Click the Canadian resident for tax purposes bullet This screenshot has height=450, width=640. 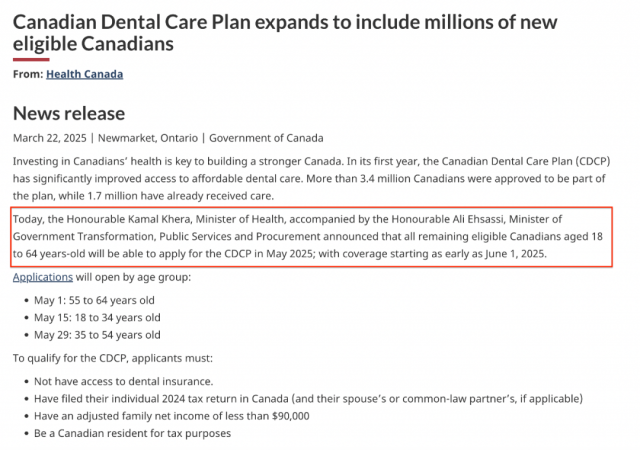(x=132, y=433)
